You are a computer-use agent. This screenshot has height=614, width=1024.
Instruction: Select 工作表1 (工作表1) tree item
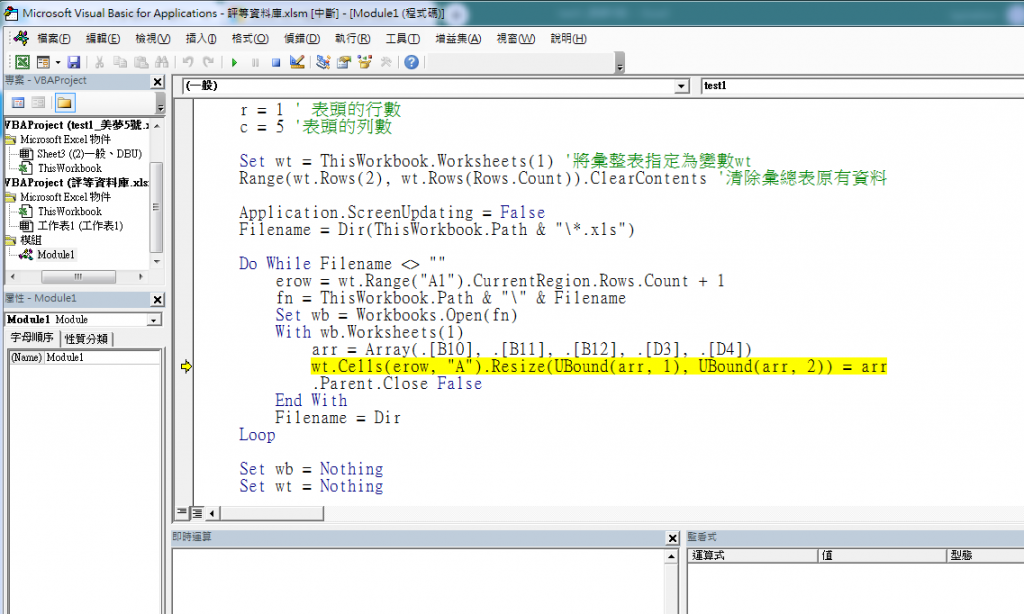(x=80, y=225)
